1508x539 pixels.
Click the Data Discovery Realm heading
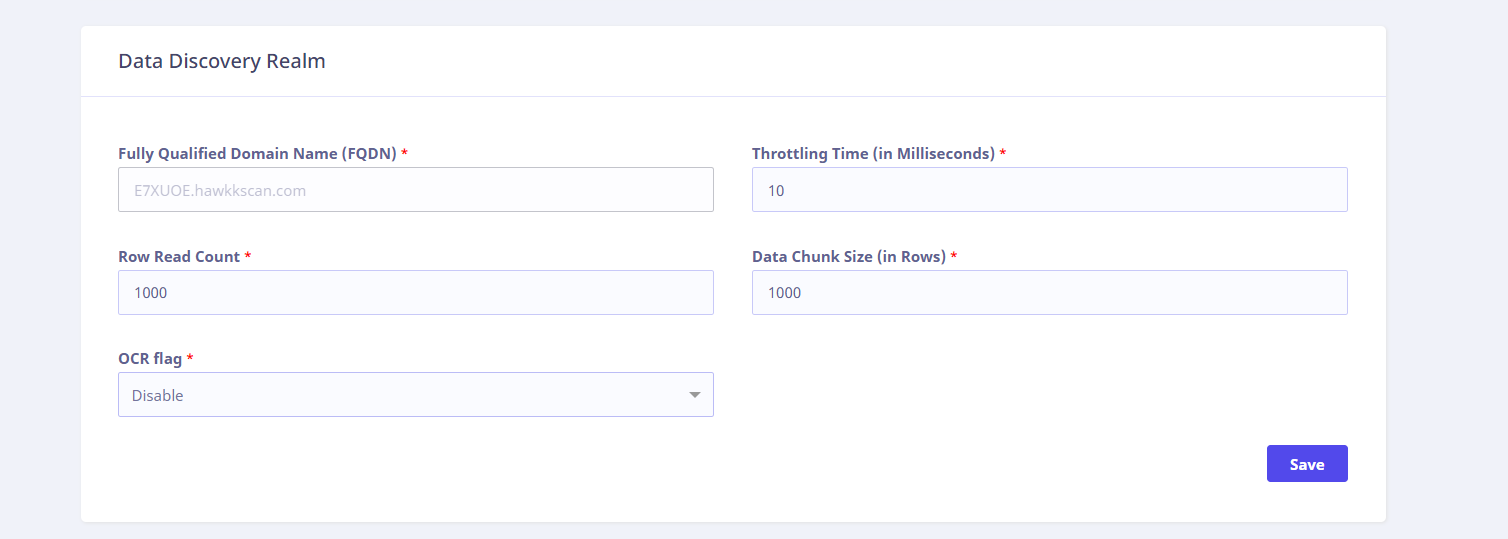tap(221, 61)
